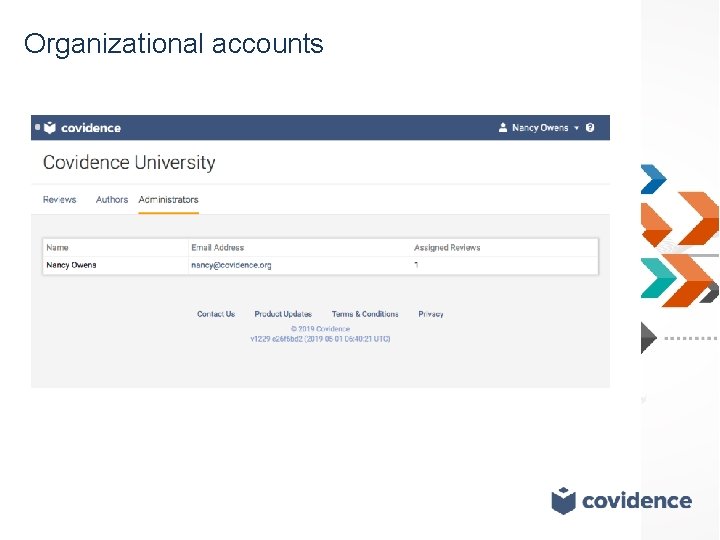720x540 pixels.
Task: Open the Privacy link
Action: [431, 314]
